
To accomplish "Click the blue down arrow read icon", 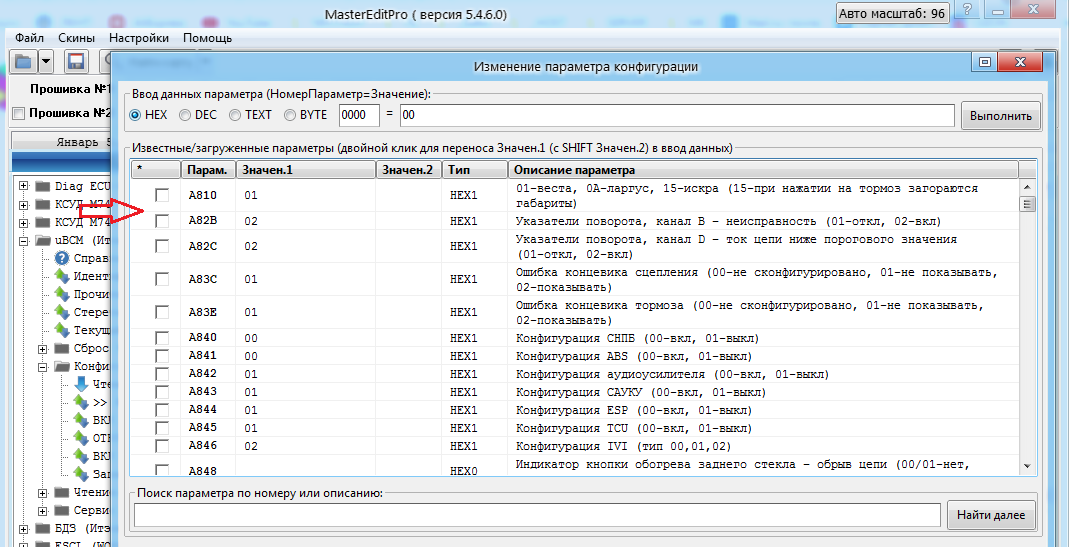I will tap(81, 383).
